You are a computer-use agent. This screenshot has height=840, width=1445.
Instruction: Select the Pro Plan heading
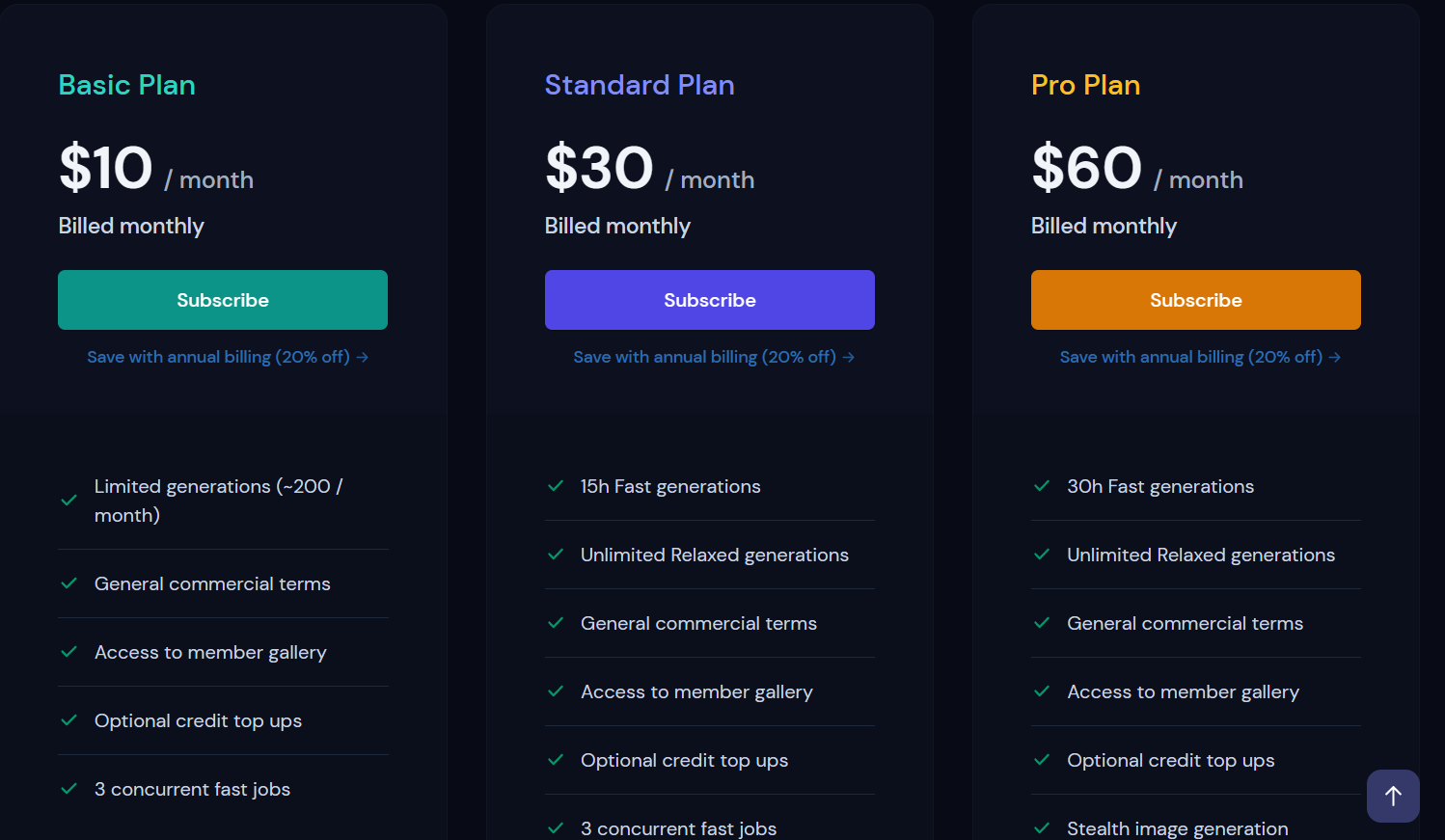tap(1085, 85)
